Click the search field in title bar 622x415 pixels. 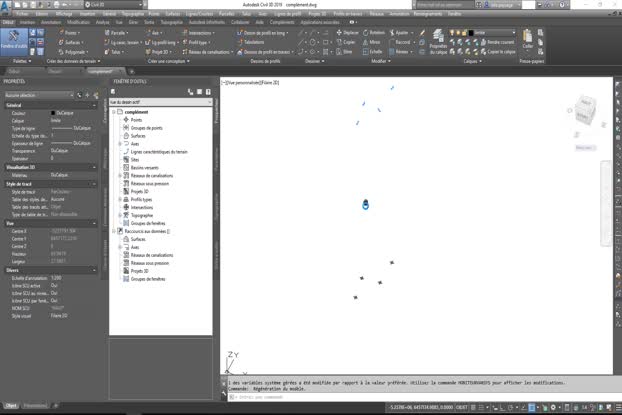tap(443, 5)
